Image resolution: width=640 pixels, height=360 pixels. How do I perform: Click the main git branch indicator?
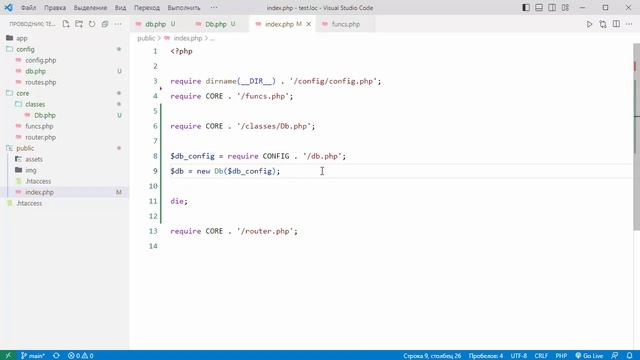point(33,356)
